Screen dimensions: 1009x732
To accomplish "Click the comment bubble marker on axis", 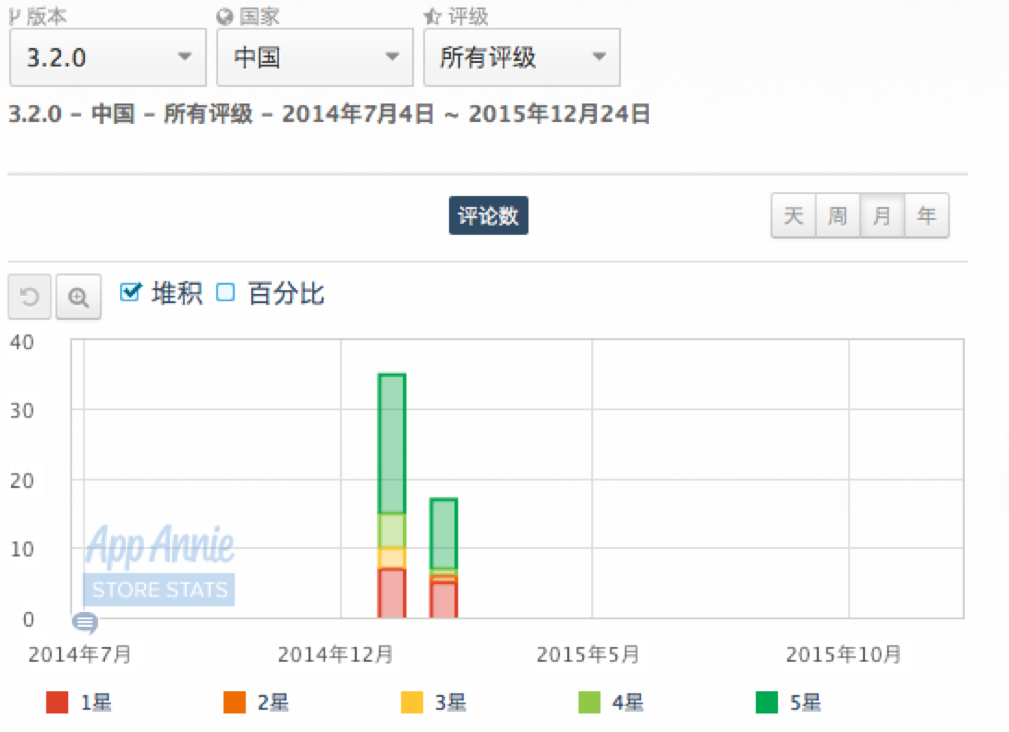I will [x=85, y=623].
